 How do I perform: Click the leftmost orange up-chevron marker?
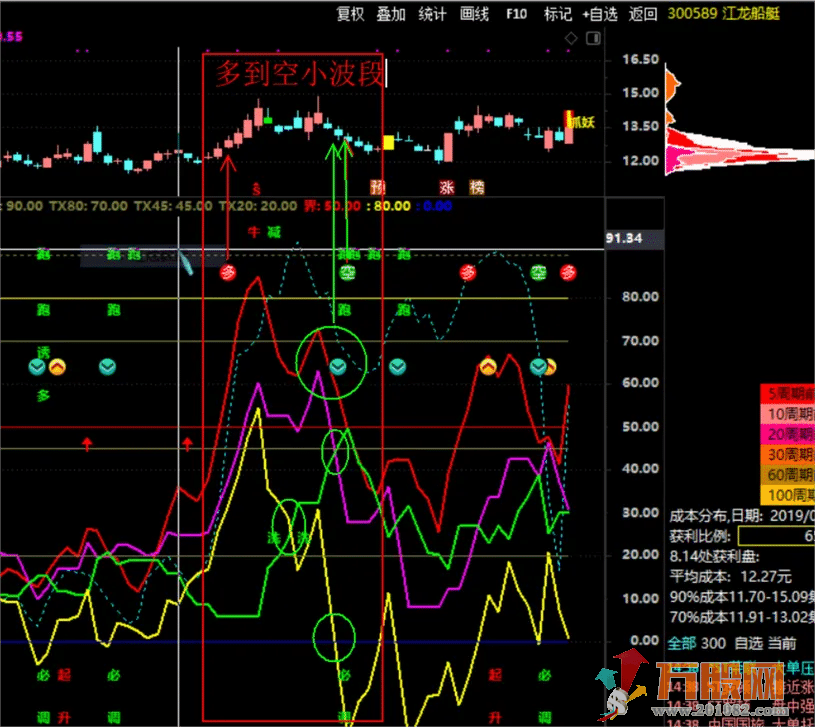click(x=57, y=367)
